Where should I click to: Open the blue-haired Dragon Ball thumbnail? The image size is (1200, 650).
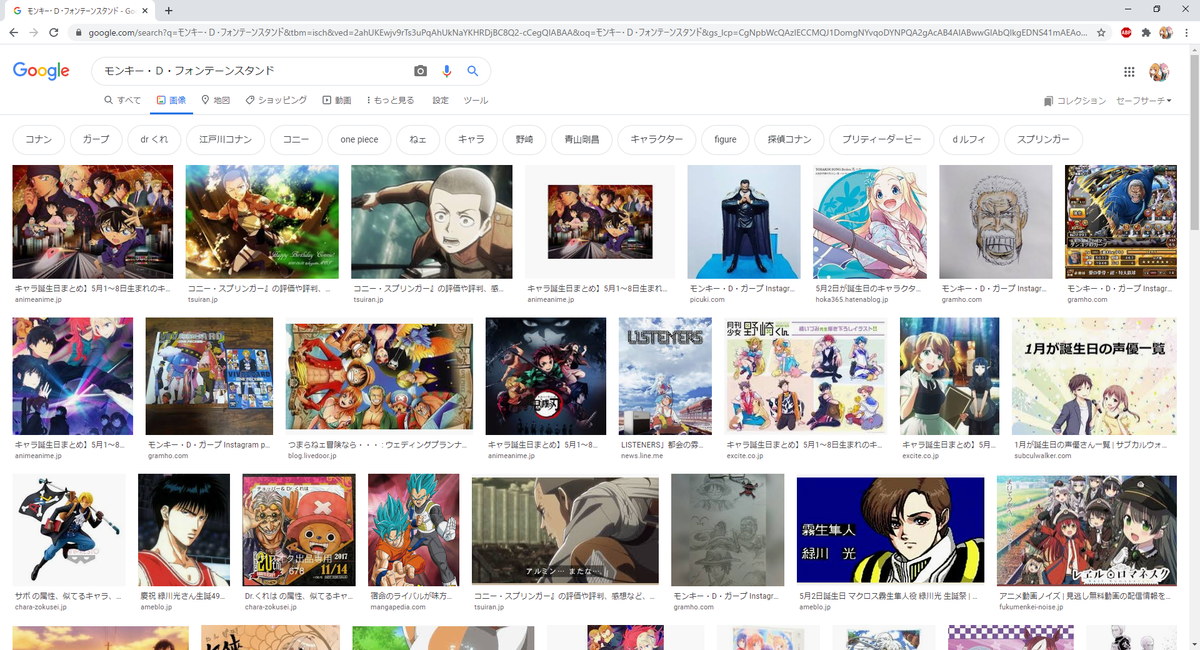(413, 530)
